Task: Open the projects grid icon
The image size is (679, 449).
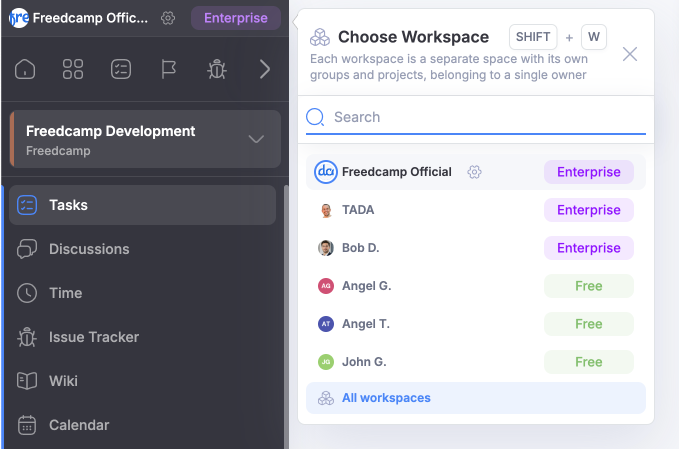Action: tap(73, 69)
